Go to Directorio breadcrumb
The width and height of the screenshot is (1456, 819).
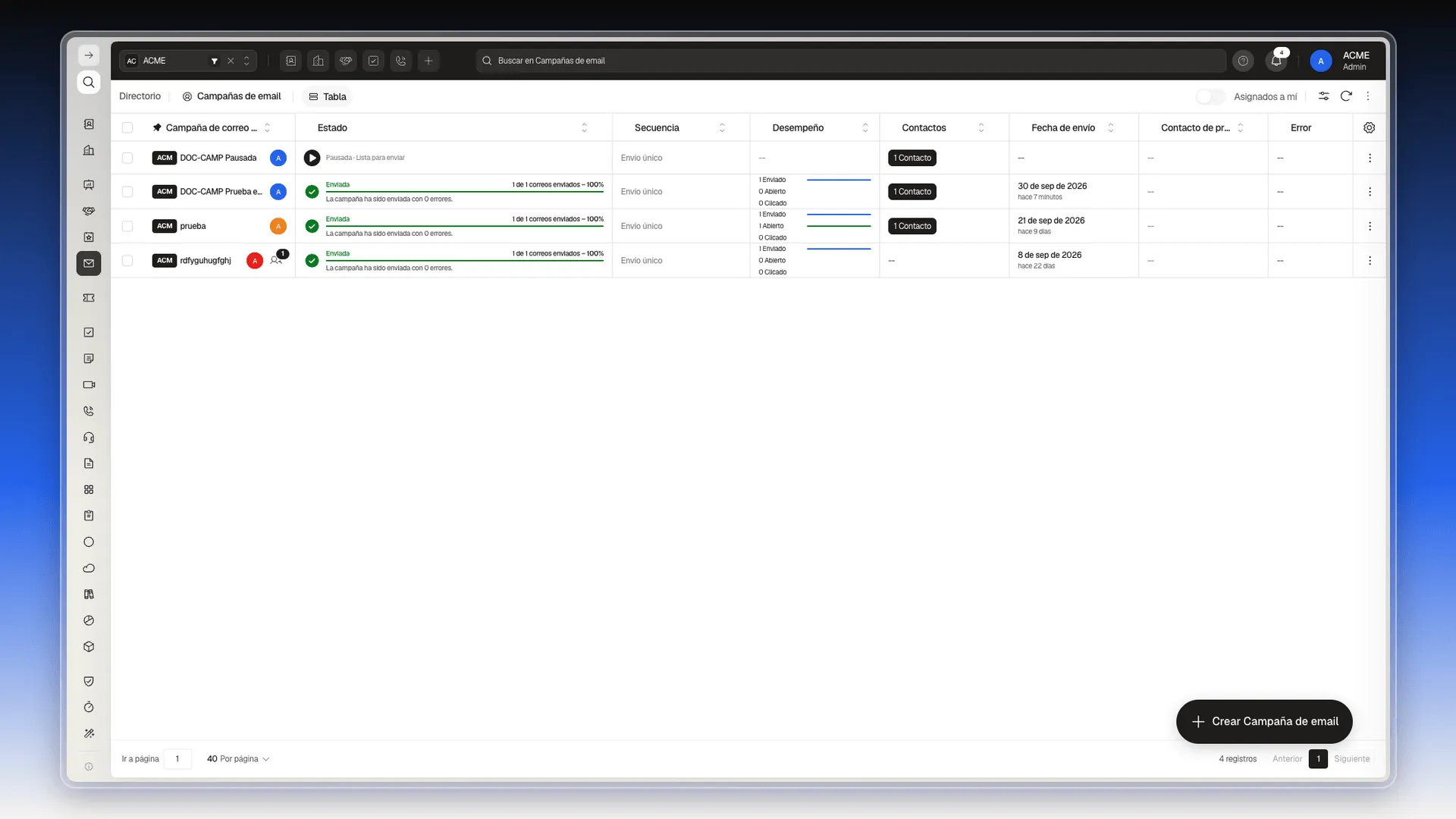(140, 96)
